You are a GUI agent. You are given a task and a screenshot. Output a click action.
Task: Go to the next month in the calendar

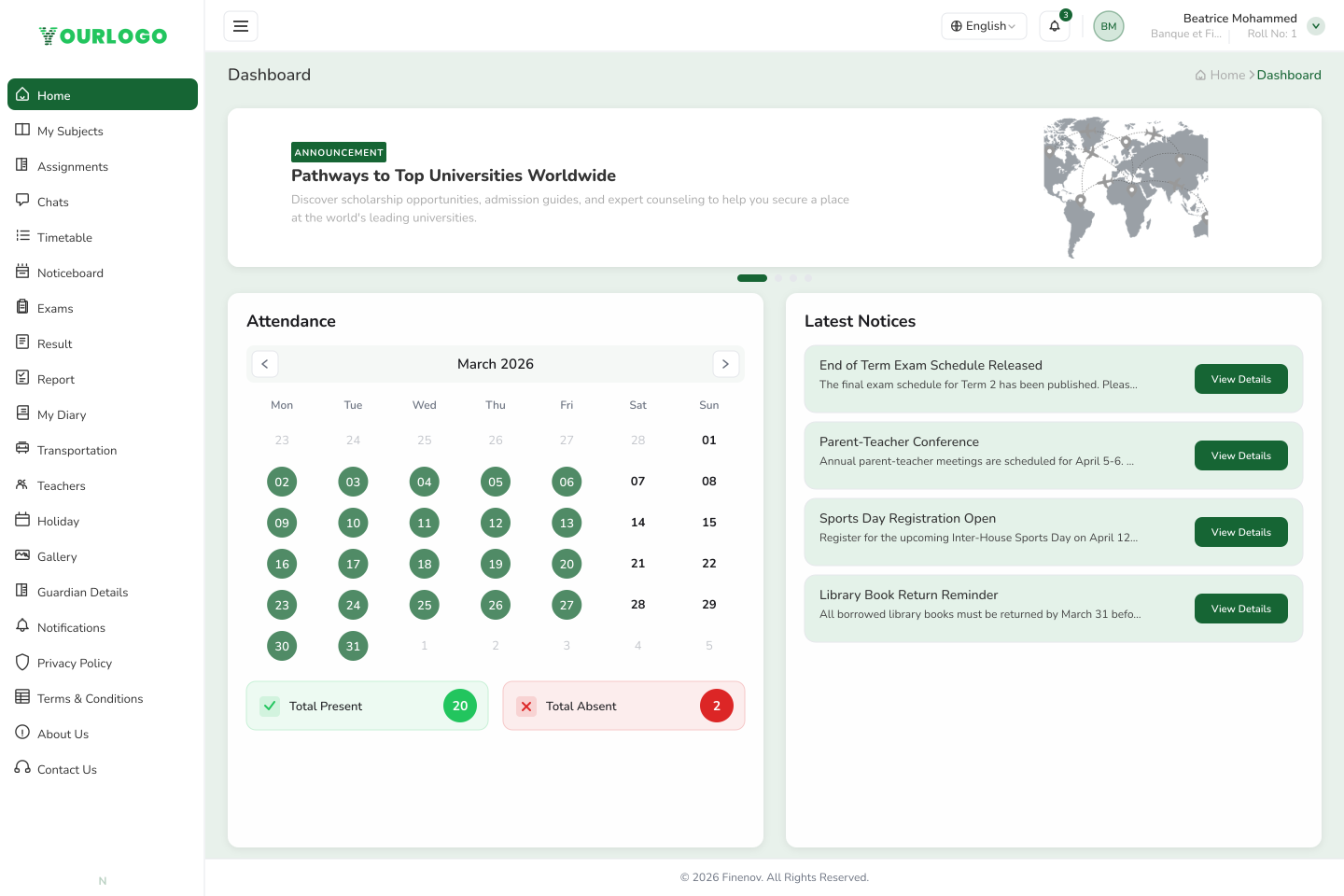(x=725, y=364)
